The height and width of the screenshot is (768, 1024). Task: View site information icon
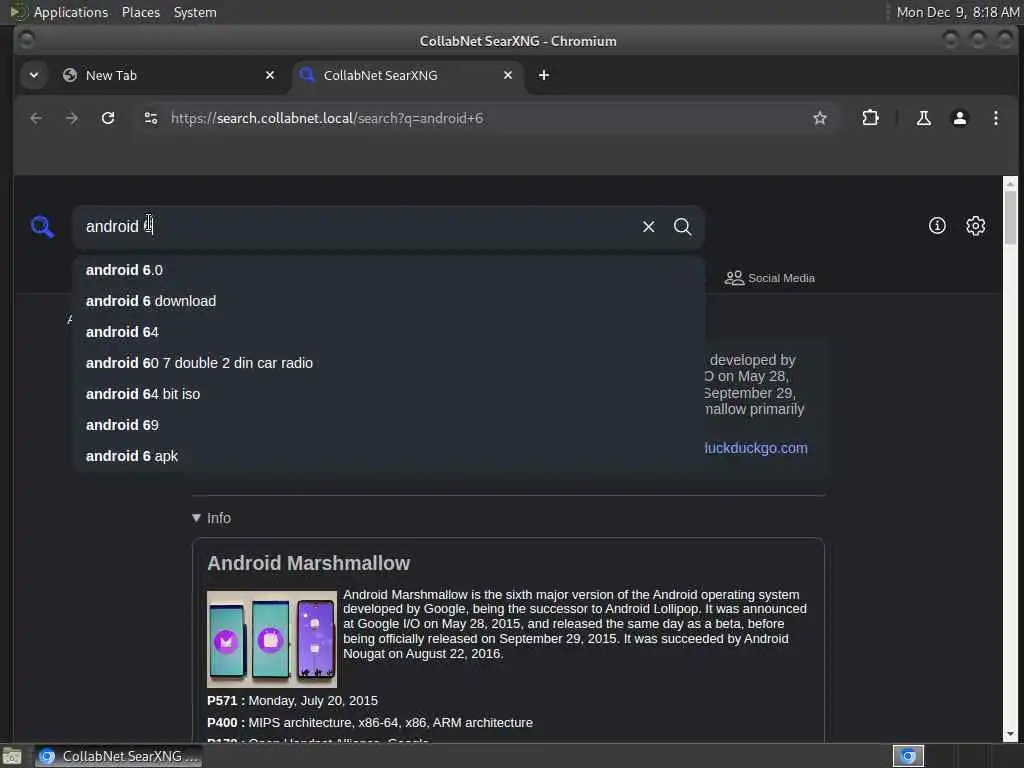(x=151, y=118)
